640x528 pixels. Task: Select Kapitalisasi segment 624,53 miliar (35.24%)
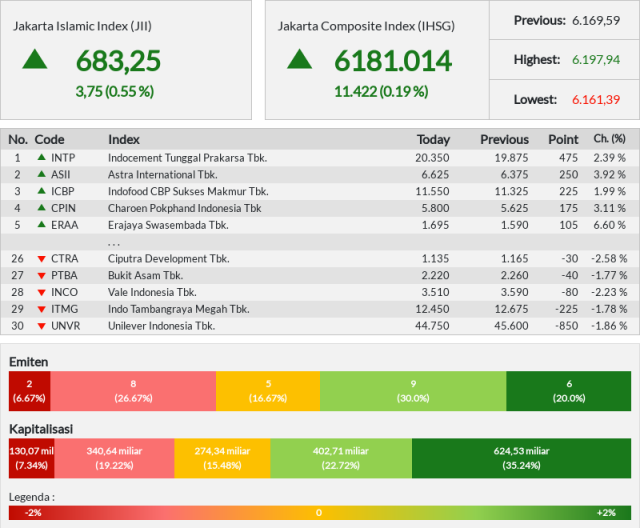click(521, 458)
